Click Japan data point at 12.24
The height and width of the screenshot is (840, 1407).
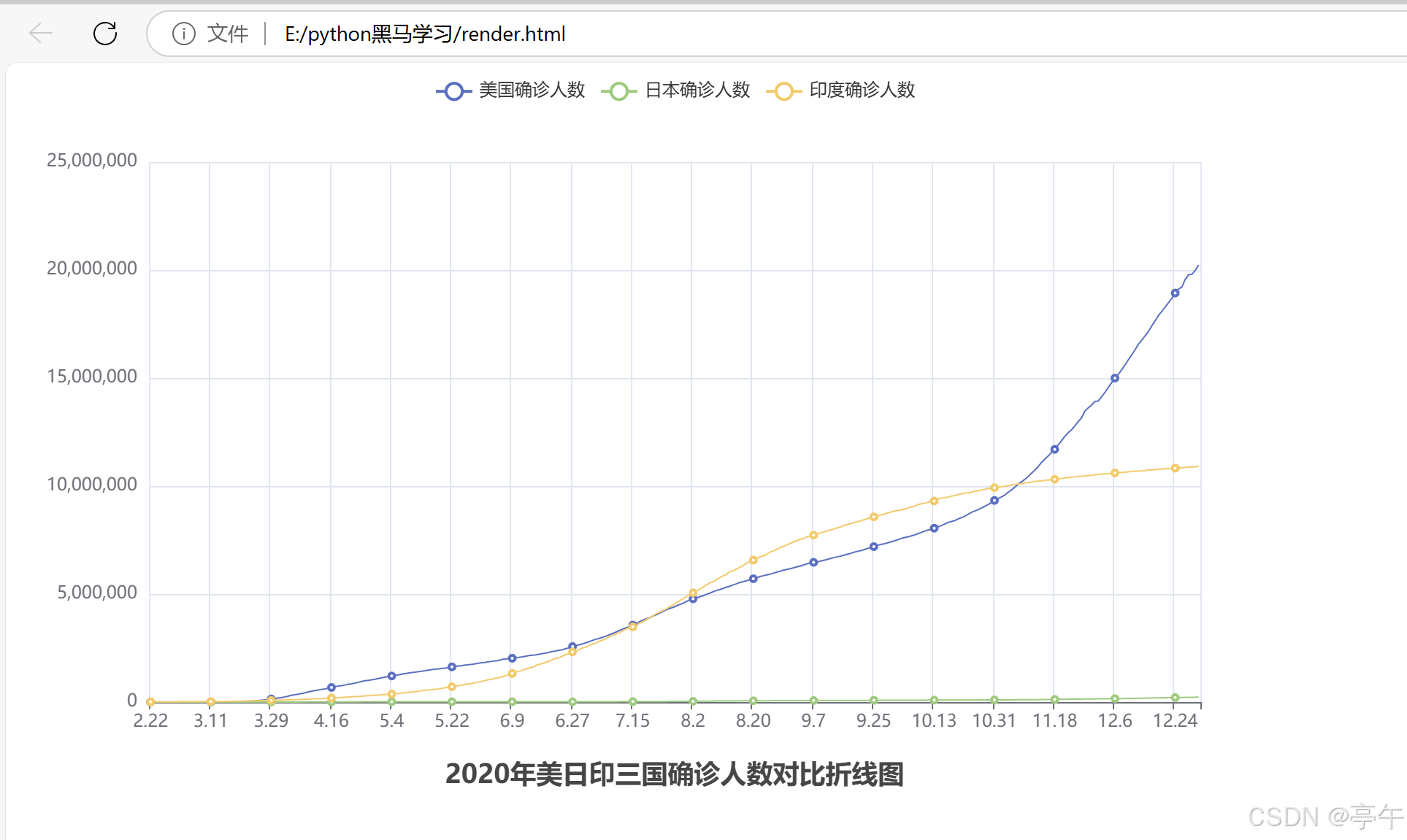click(x=1175, y=698)
